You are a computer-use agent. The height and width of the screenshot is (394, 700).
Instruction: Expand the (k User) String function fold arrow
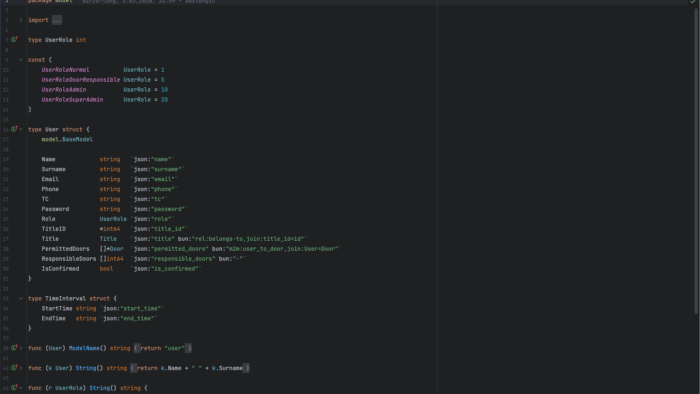(x=21, y=368)
